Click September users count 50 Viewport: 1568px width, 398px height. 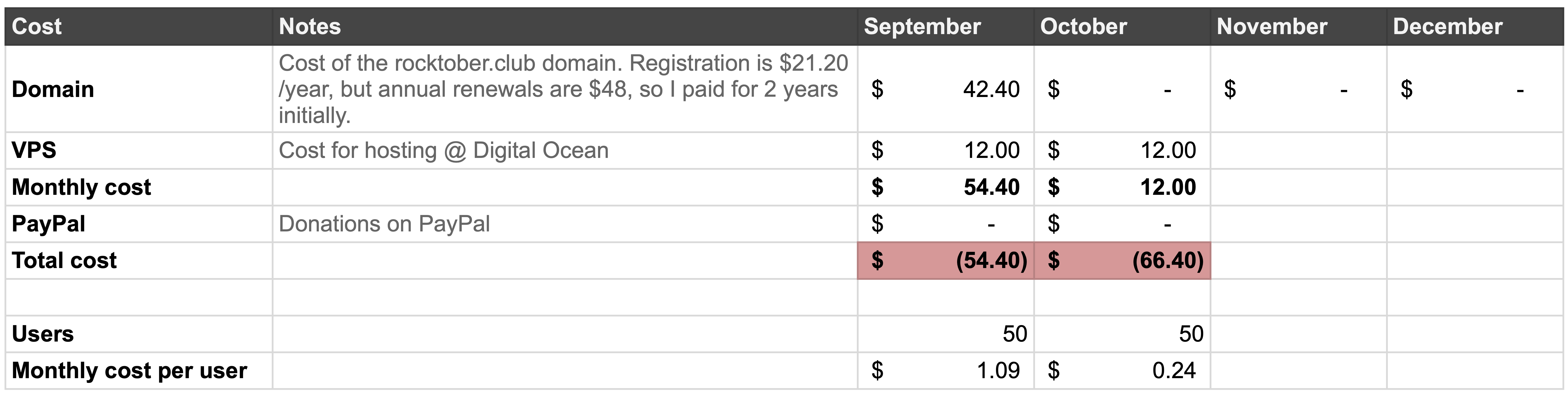pyautogui.click(x=946, y=334)
